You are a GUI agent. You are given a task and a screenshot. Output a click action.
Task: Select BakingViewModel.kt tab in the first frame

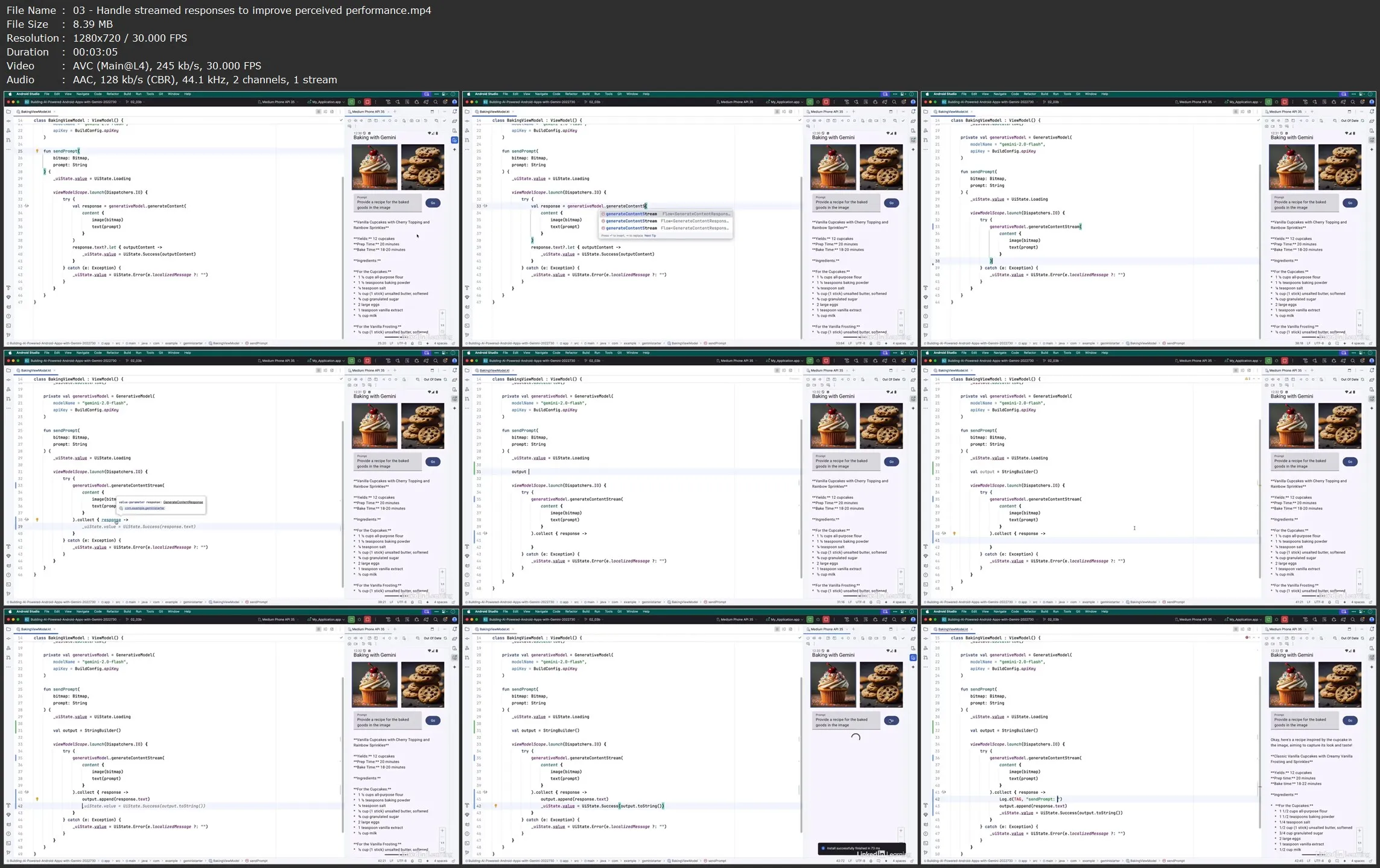pos(35,112)
